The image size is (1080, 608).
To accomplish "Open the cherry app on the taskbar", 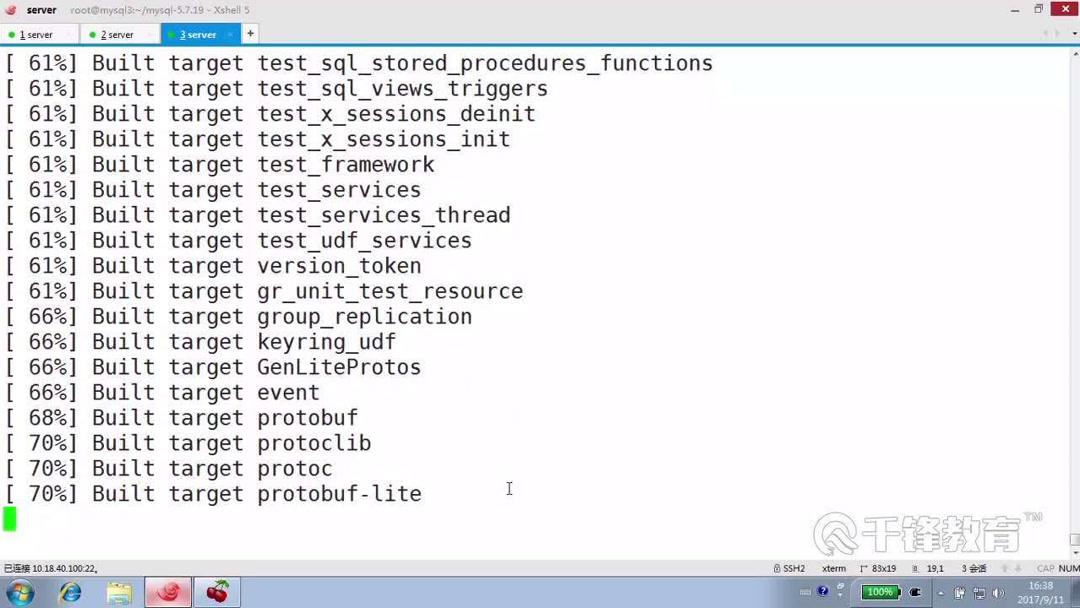I will click(x=217, y=592).
